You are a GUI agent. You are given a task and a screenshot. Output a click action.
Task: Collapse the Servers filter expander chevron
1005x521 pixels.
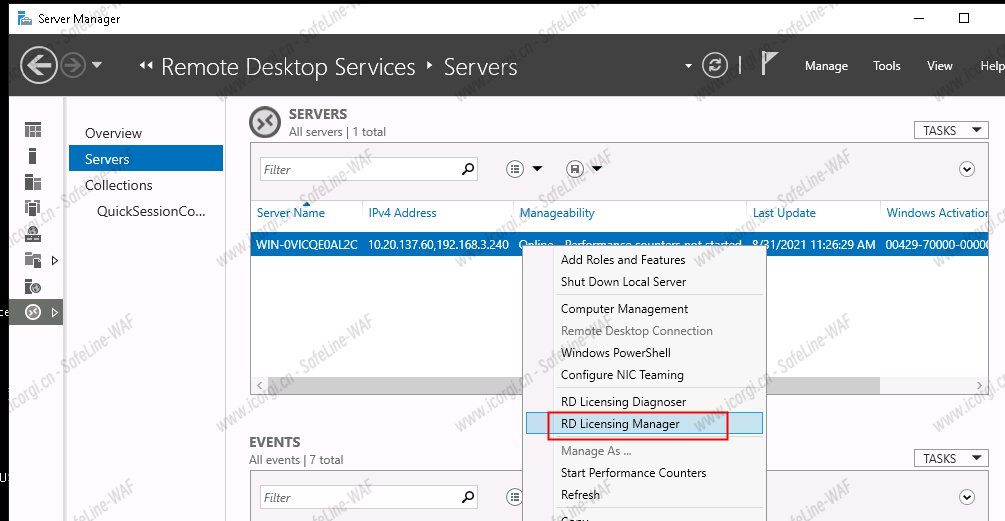pyautogui.click(x=967, y=169)
